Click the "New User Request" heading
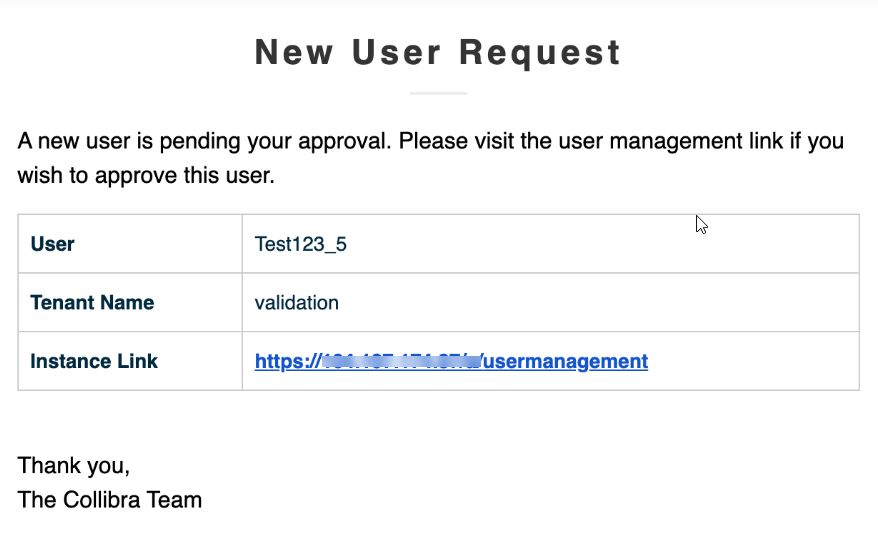Viewport: 878px width, 544px height. coord(438,52)
